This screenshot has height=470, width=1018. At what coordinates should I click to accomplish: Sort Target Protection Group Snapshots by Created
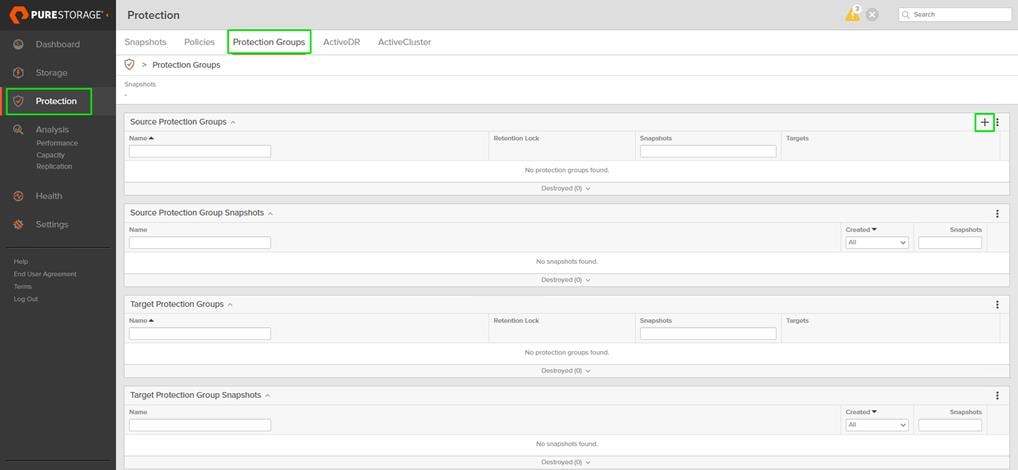pos(861,412)
